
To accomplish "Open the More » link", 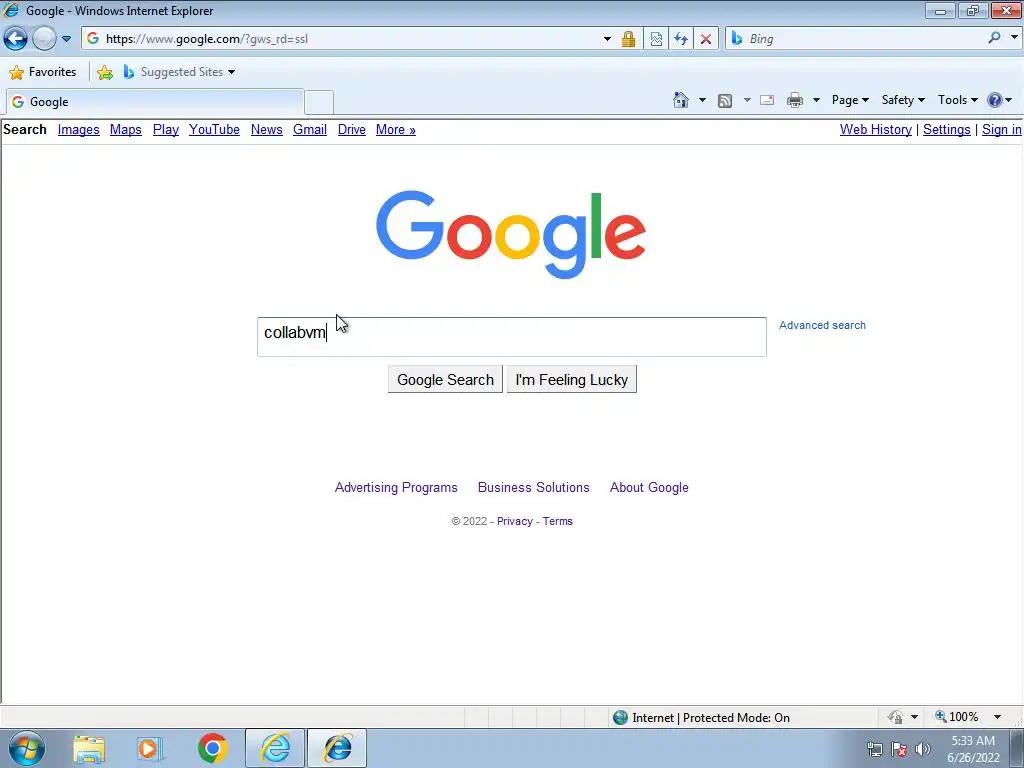I will (x=396, y=129).
